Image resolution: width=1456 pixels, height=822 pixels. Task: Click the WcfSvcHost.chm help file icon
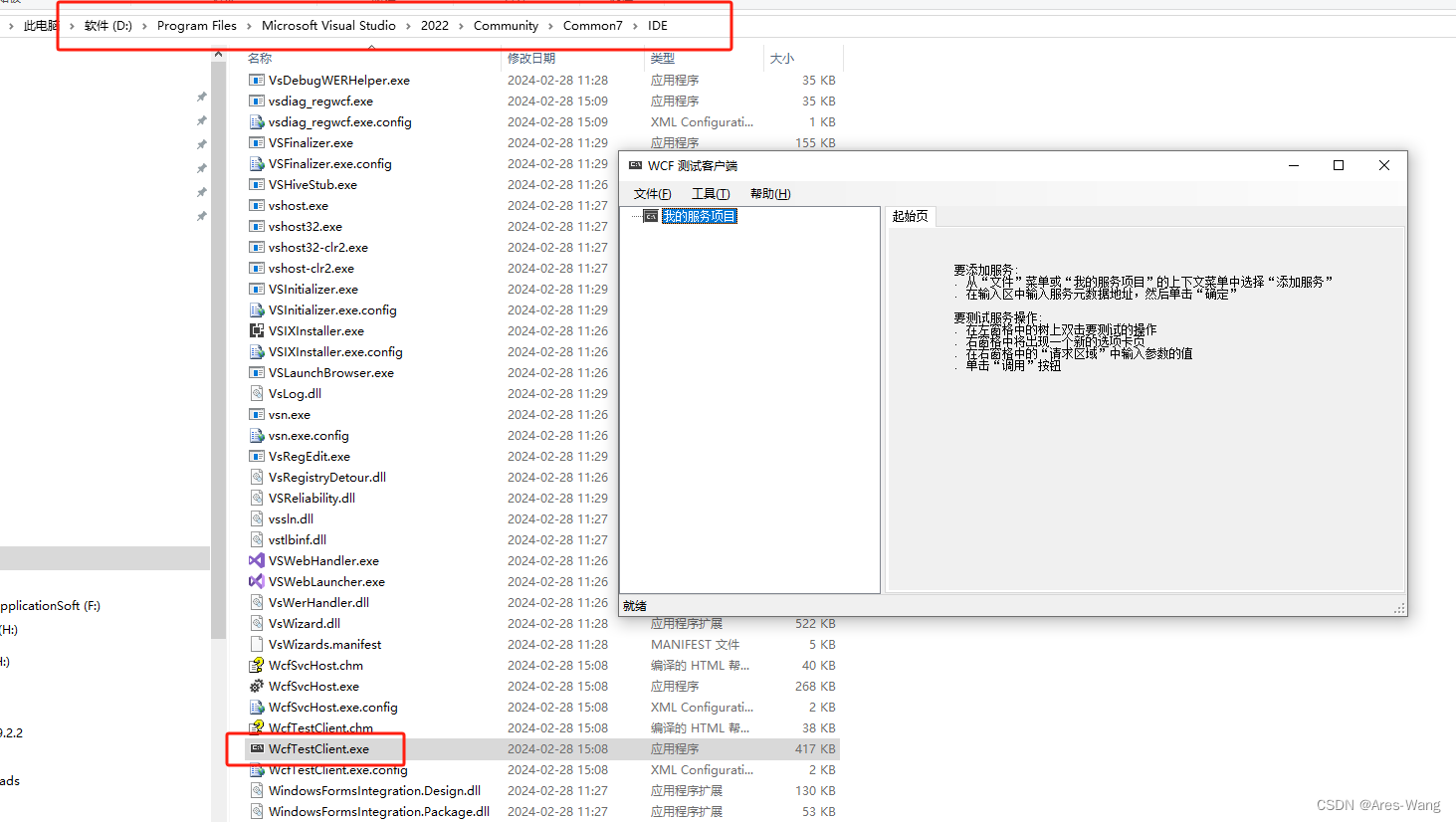click(x=257, y=665)
